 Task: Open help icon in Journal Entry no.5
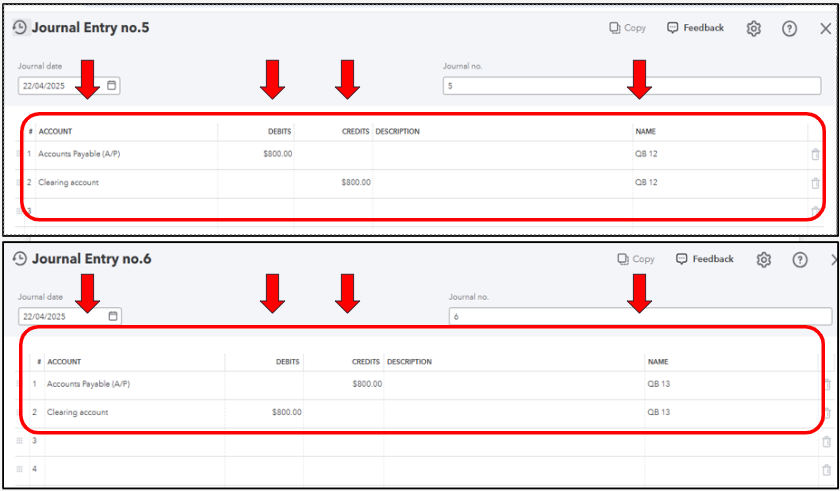789,28
